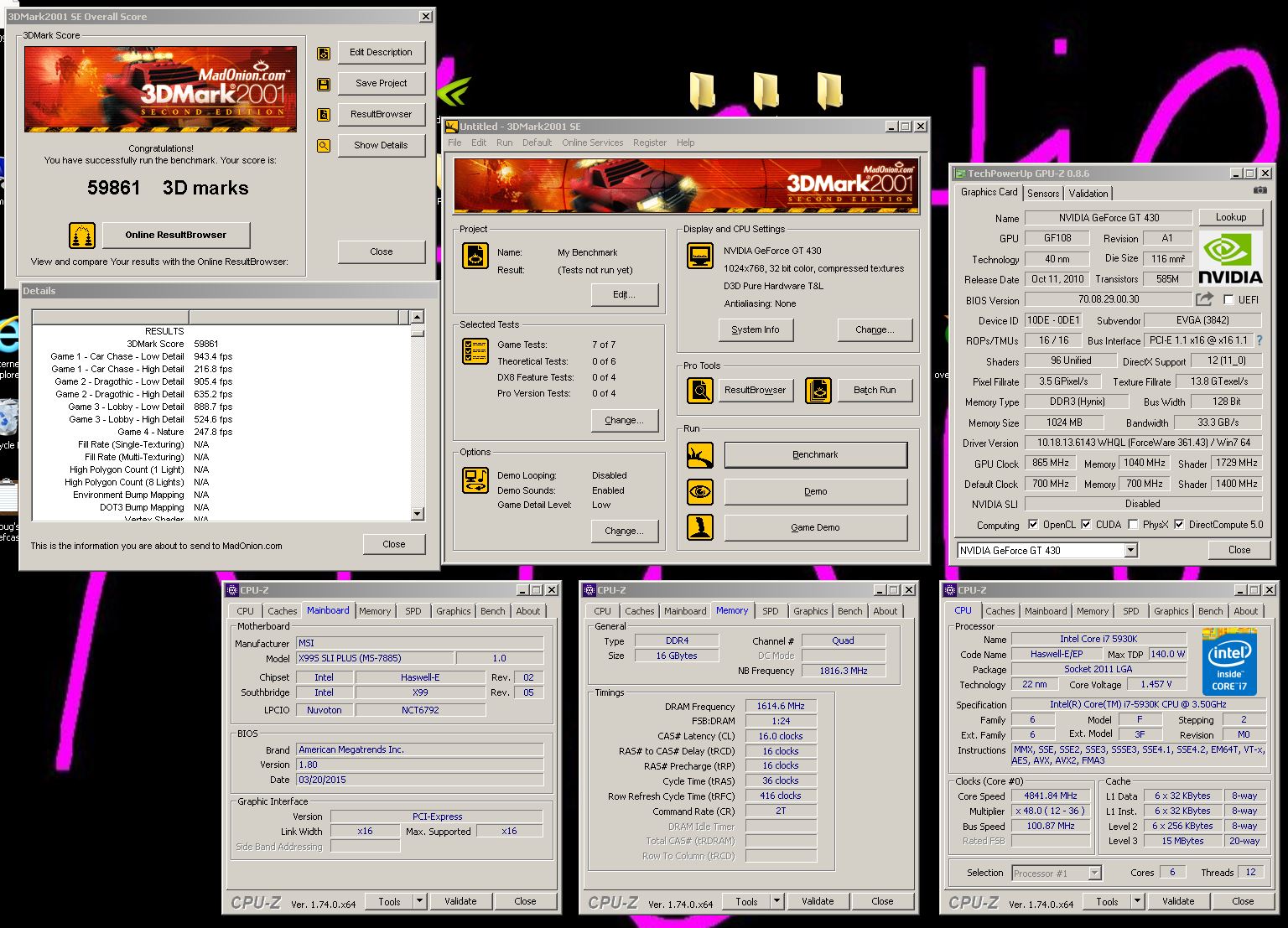Click the Demo eye icon

point(700,491)
